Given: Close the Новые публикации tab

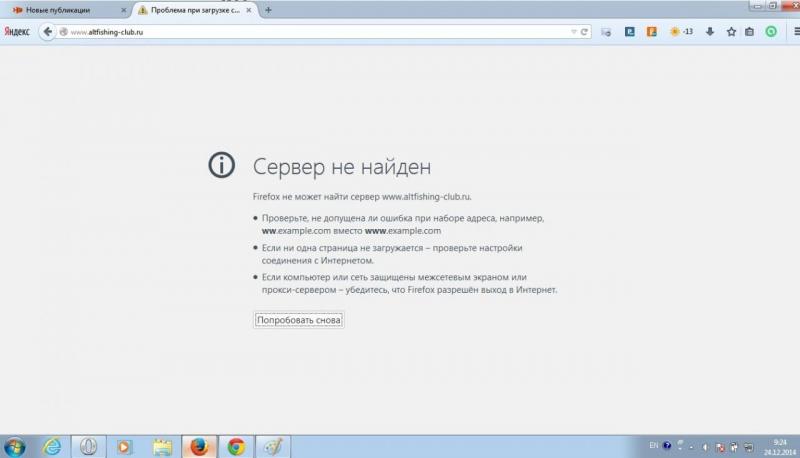Looking at the screenshot, I should pos(123,10).
